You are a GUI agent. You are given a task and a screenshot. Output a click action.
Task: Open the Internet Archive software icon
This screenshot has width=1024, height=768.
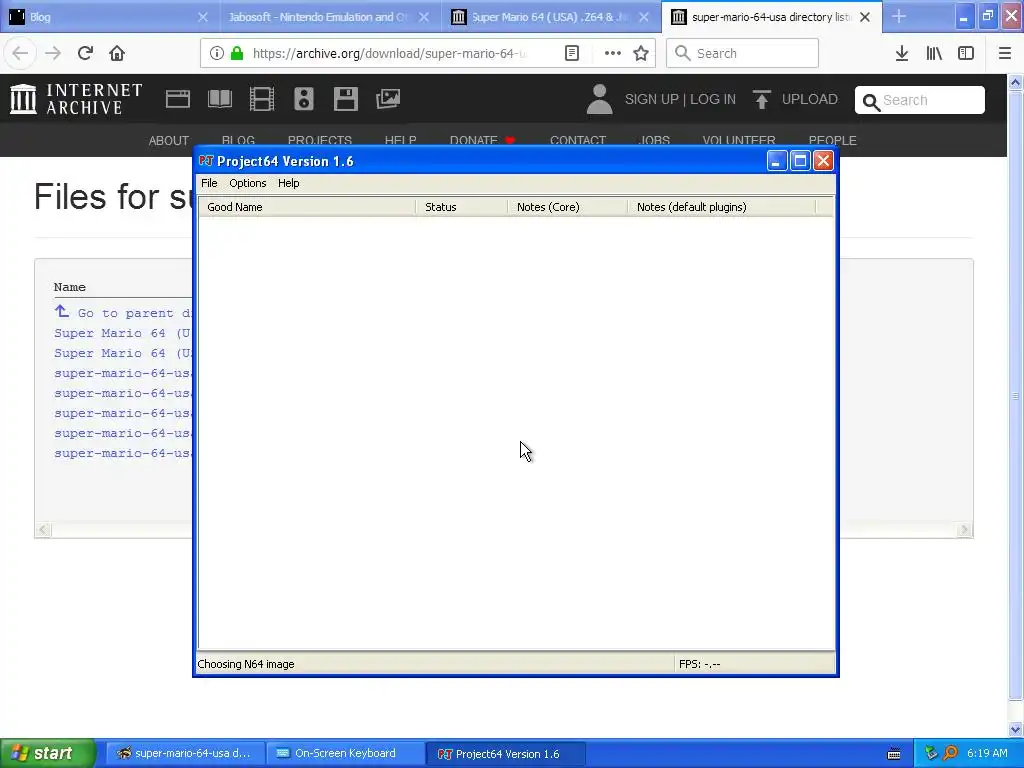pos(345,99)
